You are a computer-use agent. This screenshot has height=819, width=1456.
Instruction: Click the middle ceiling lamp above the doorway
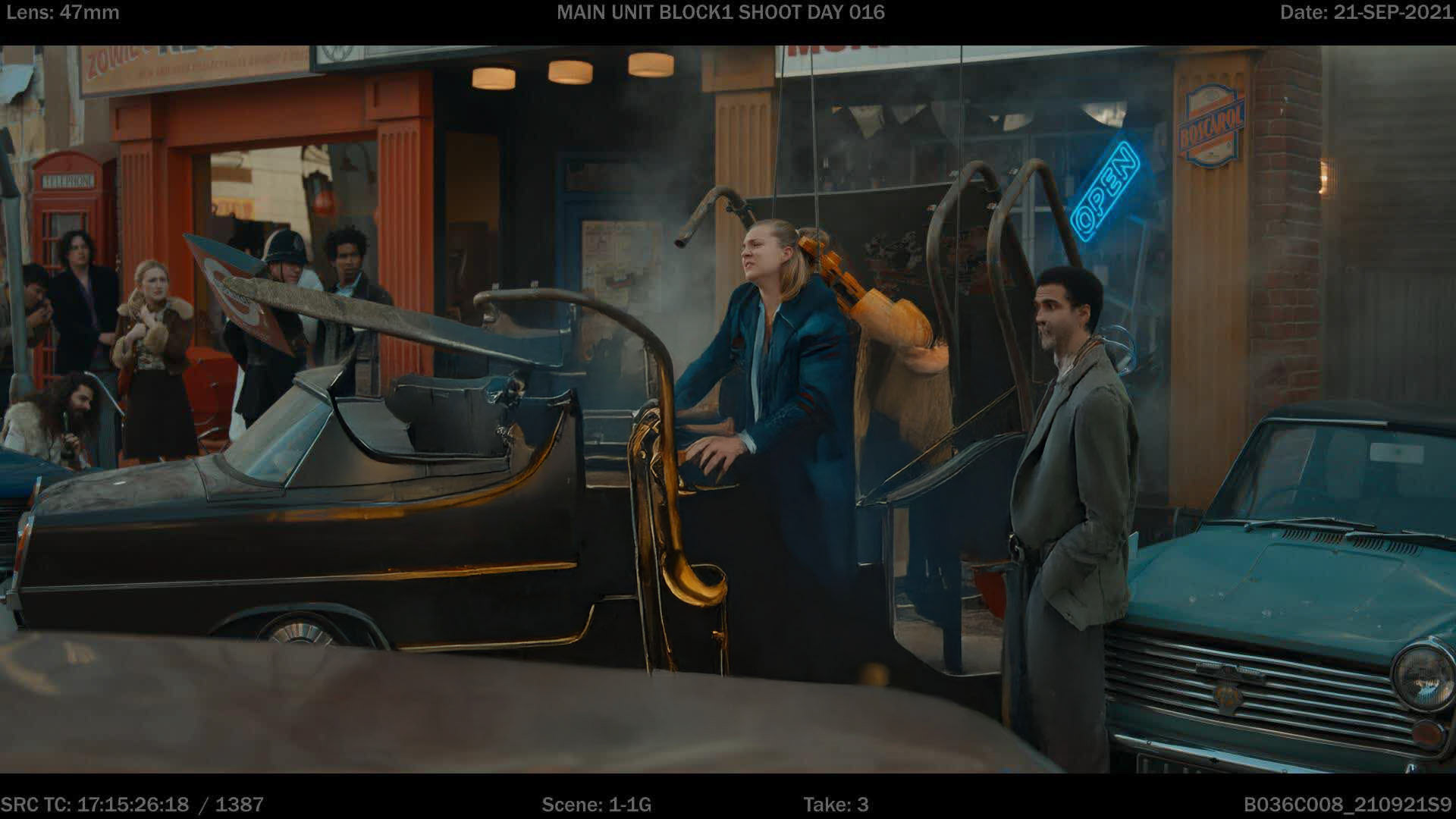click(x=570, y=72)
